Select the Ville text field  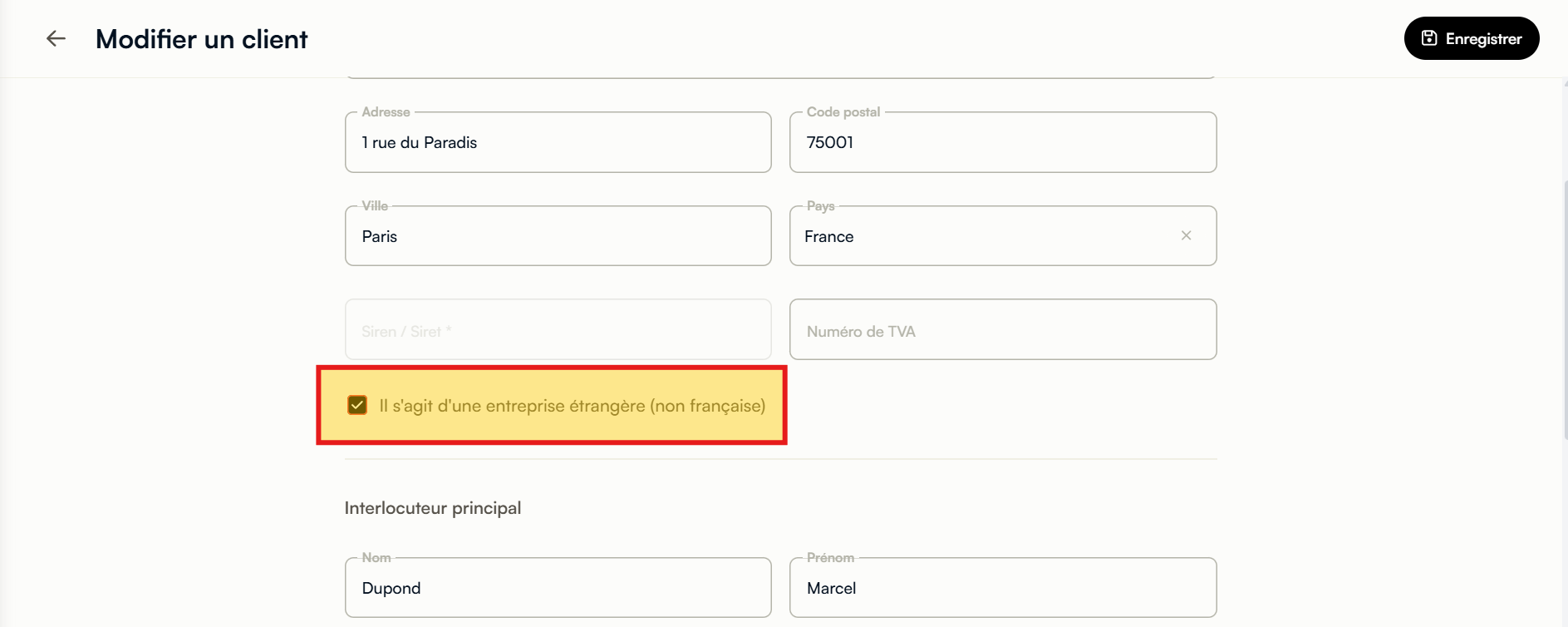[558, 236]
